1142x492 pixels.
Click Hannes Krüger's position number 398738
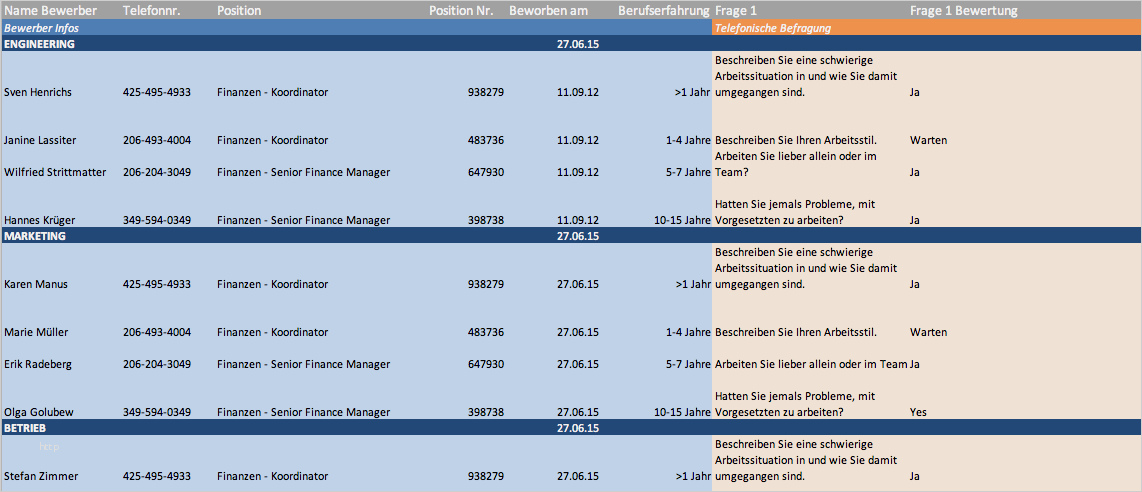(x=486, y=220)
